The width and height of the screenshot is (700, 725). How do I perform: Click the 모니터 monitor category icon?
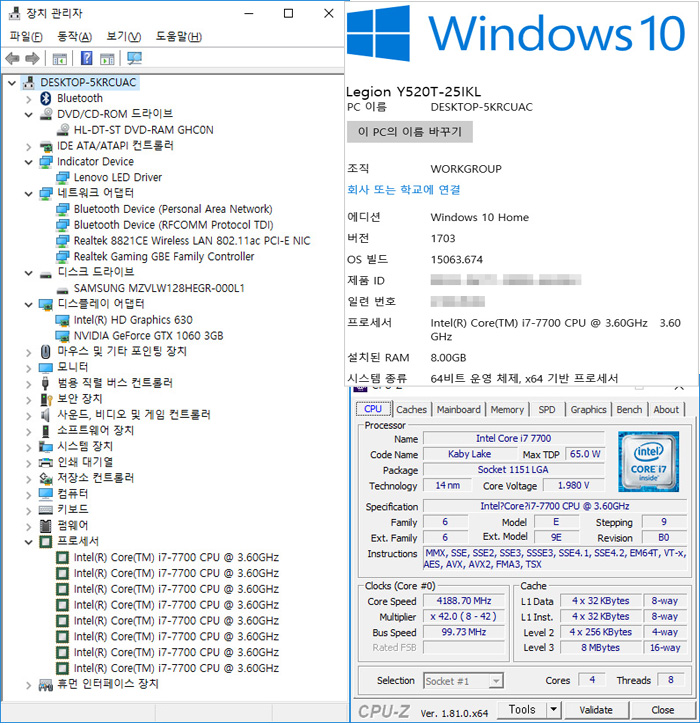(45, 368)
